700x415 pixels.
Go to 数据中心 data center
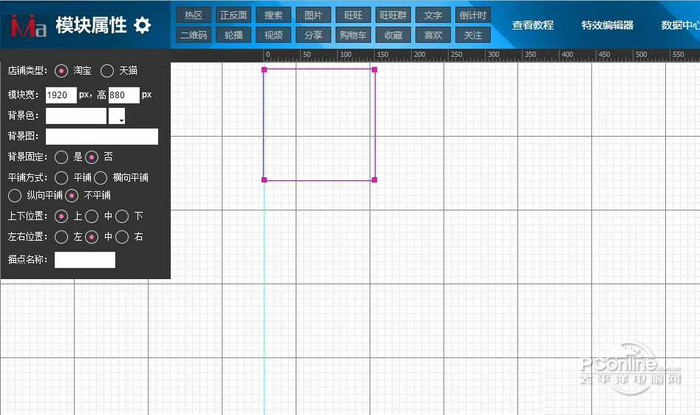tap(680, 25)
